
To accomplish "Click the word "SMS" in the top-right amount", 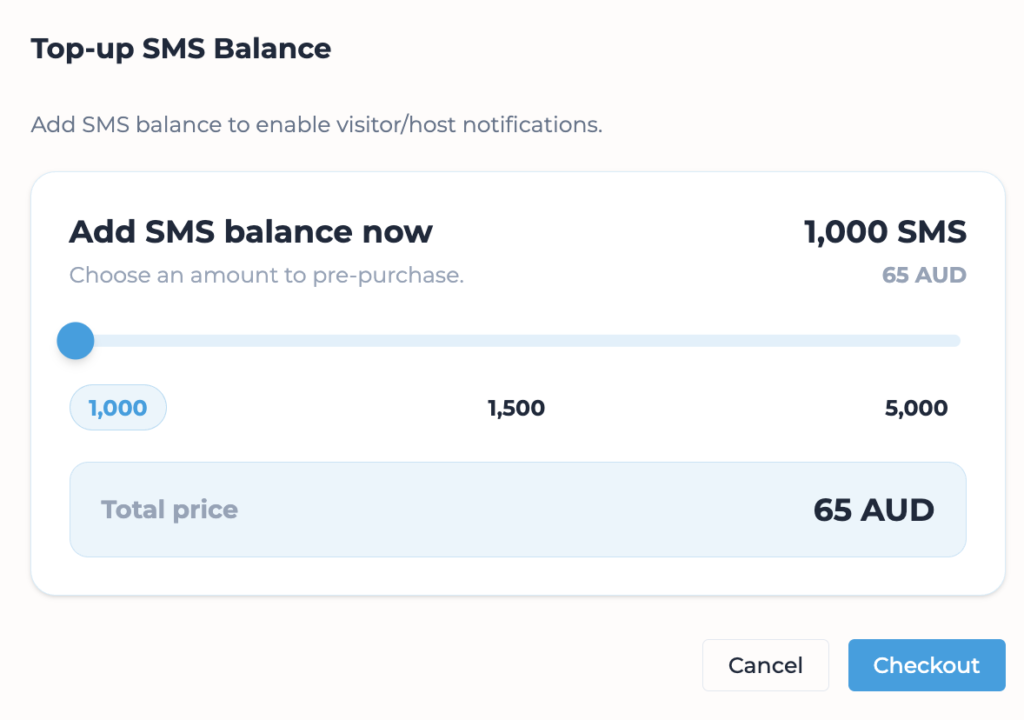I will coord(930,233).
